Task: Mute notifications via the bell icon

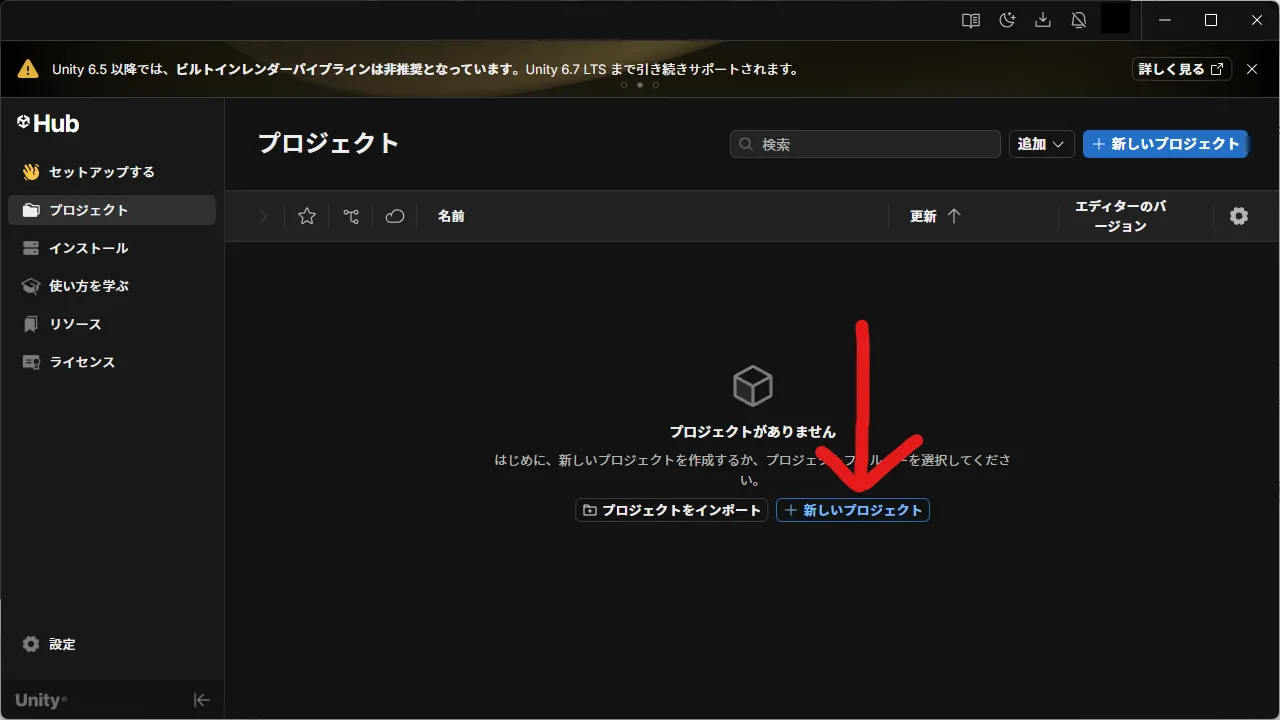Action: point(1079,19)
